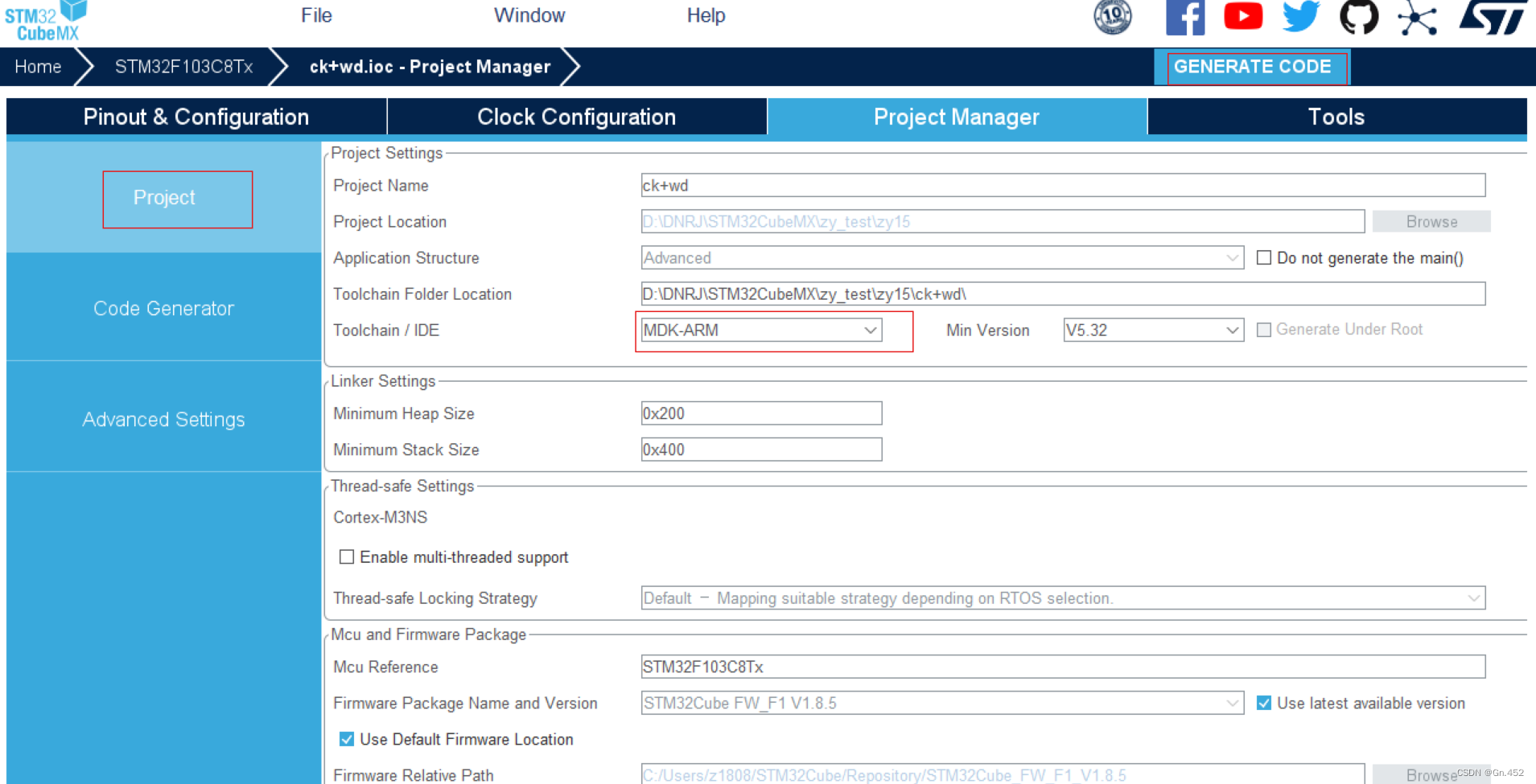Open the Min Version dropdown

(x=1153, y=330)
